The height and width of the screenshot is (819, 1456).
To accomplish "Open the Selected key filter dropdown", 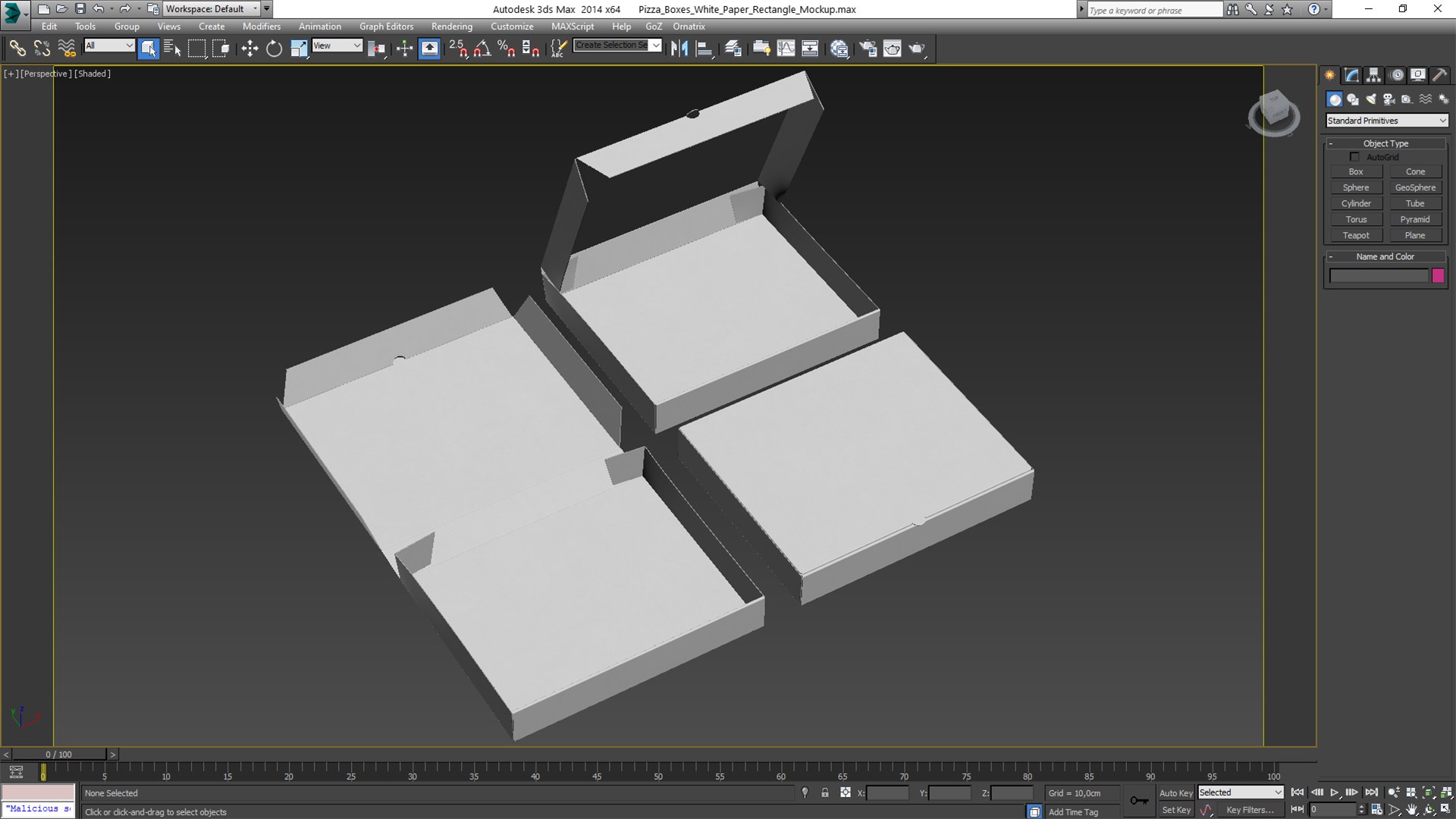I will 1241,792.
